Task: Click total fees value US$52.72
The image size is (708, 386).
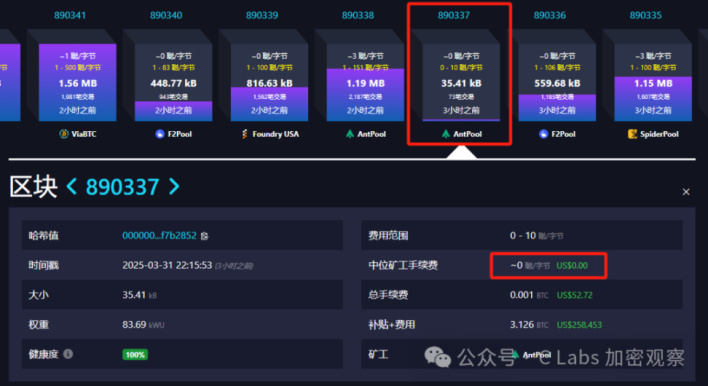Action: [x=575, y=295]
